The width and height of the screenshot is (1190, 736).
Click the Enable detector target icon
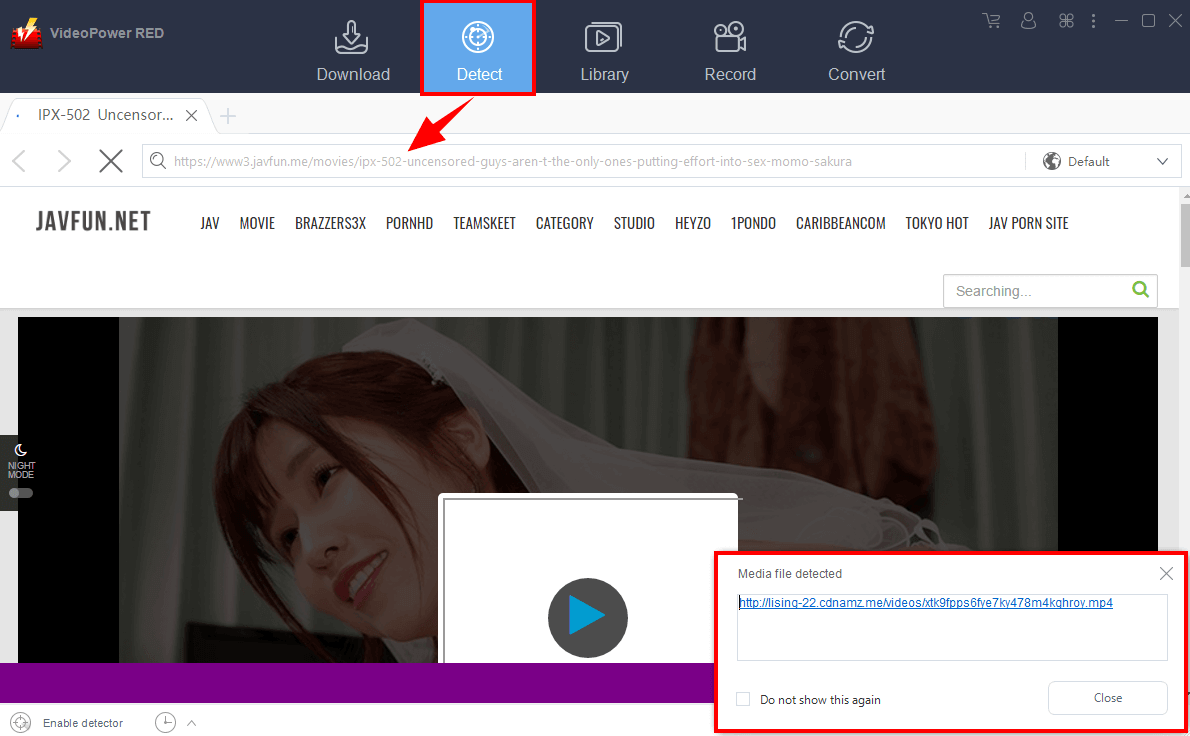coord(20,723)
